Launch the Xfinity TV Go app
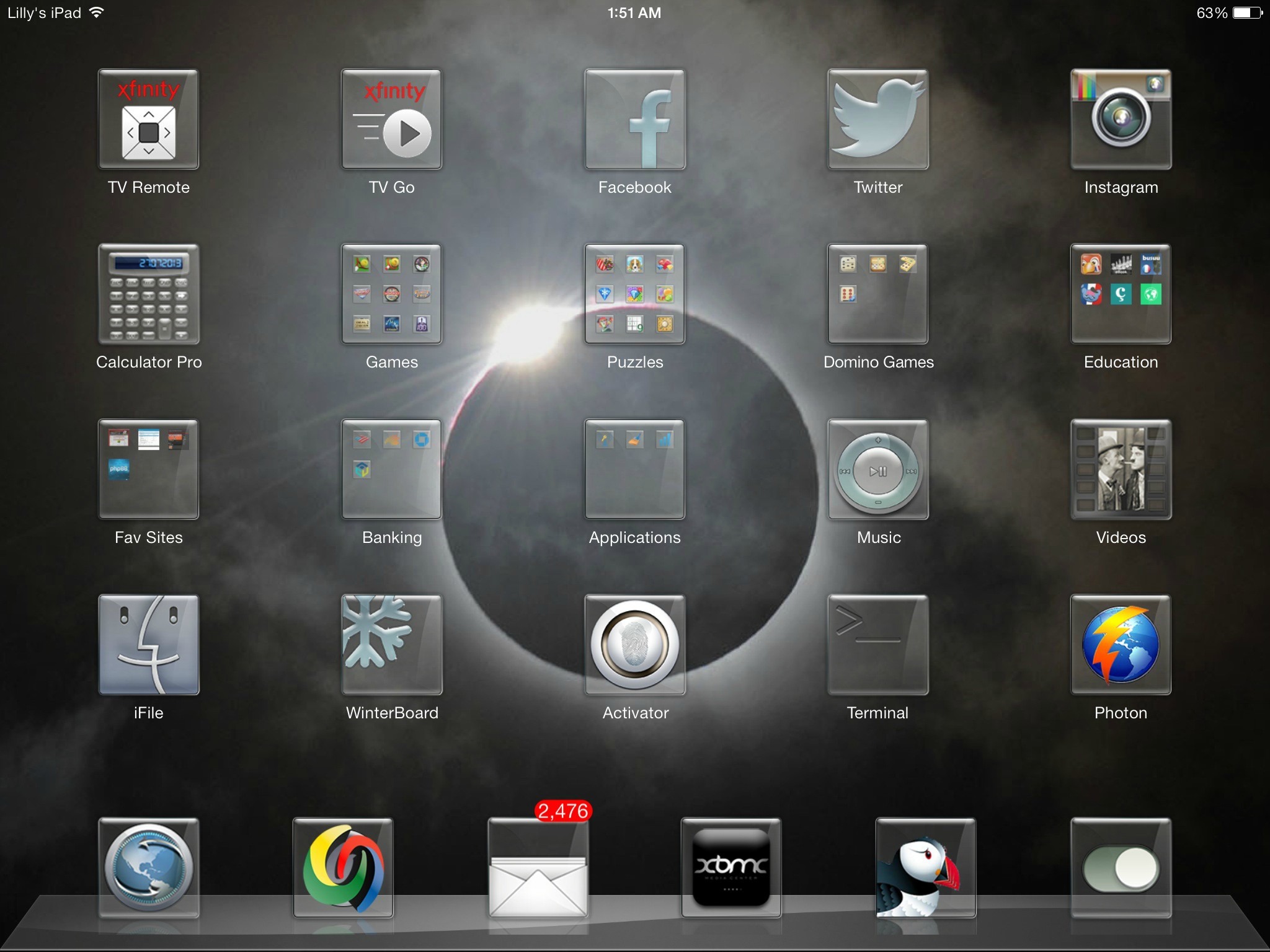Image resolution: width=1270 pixels, height=952 pixels. pos(392,119)
